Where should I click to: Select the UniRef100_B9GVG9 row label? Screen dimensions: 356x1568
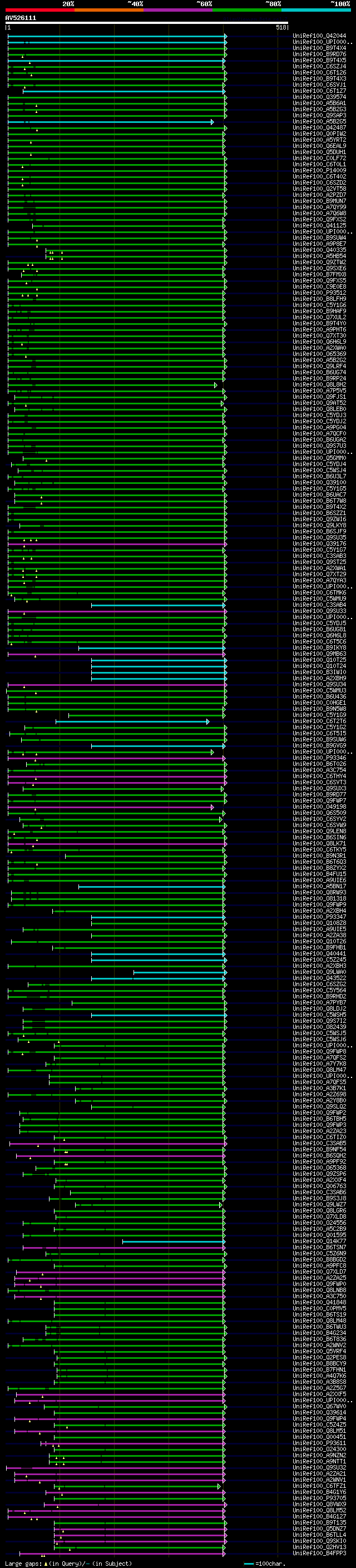click(319, 746)
